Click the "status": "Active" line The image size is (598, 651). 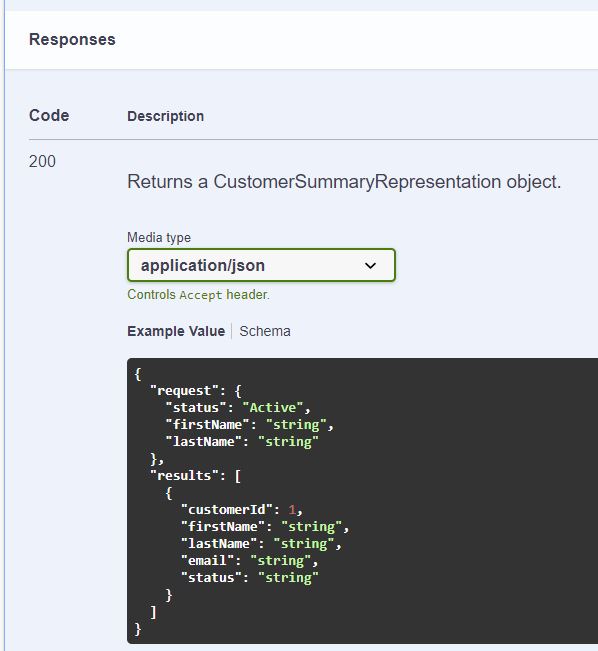point(238,408)
